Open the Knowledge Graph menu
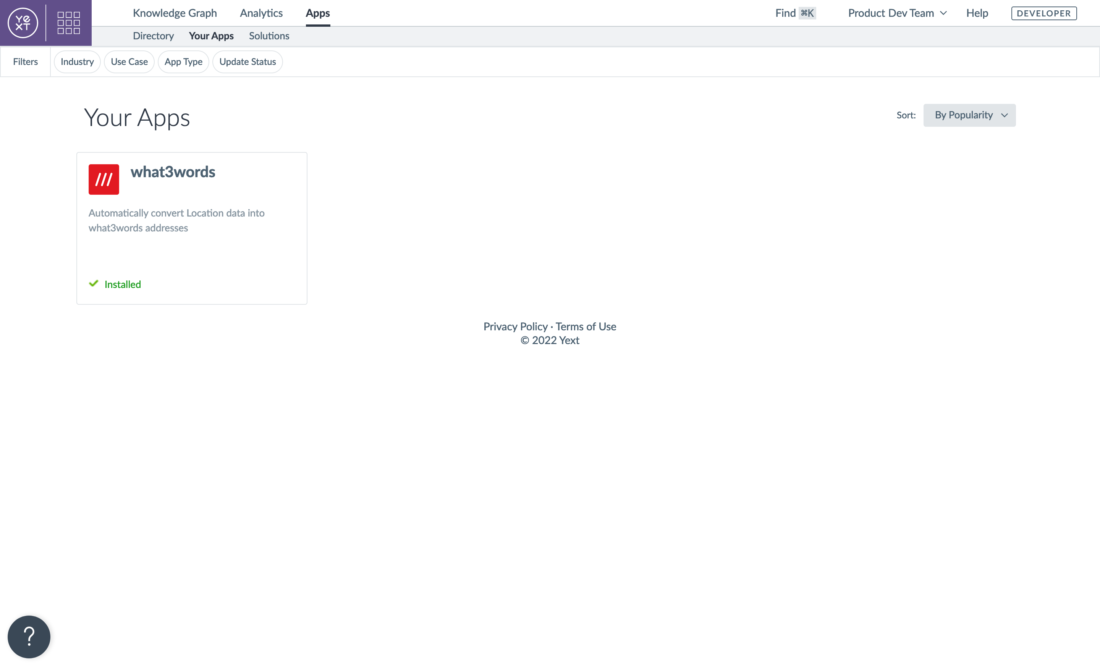Image resolution: width=1100 pixels, height=666 pixels. 175,13
